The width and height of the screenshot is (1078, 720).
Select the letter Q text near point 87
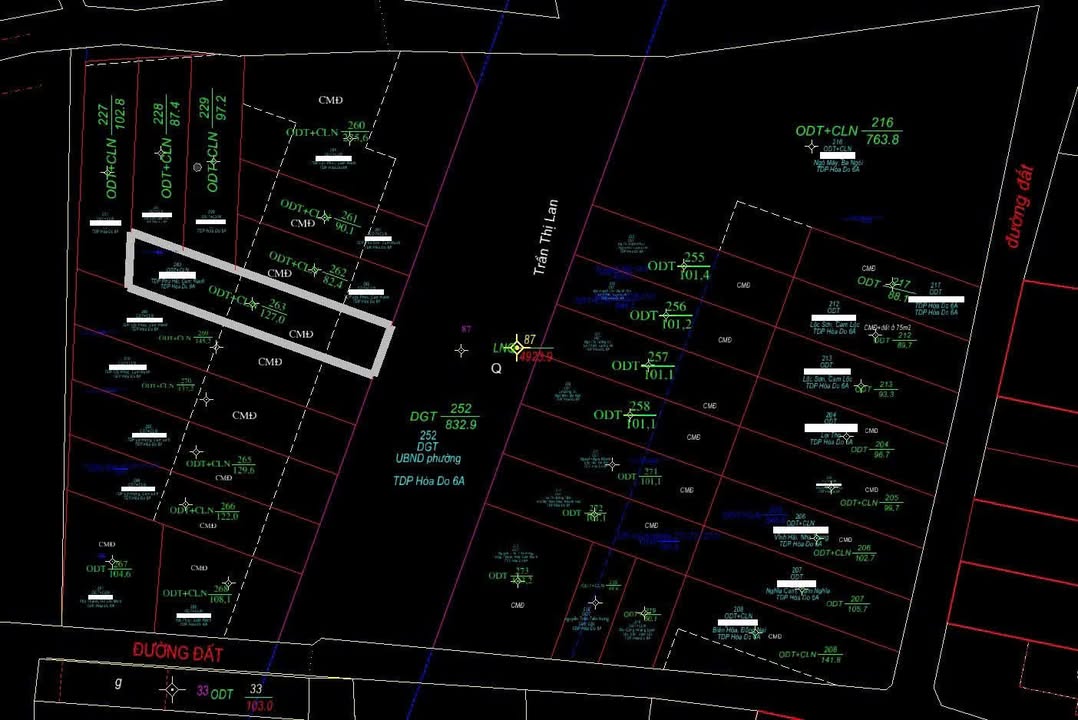[x=496, y=368]
